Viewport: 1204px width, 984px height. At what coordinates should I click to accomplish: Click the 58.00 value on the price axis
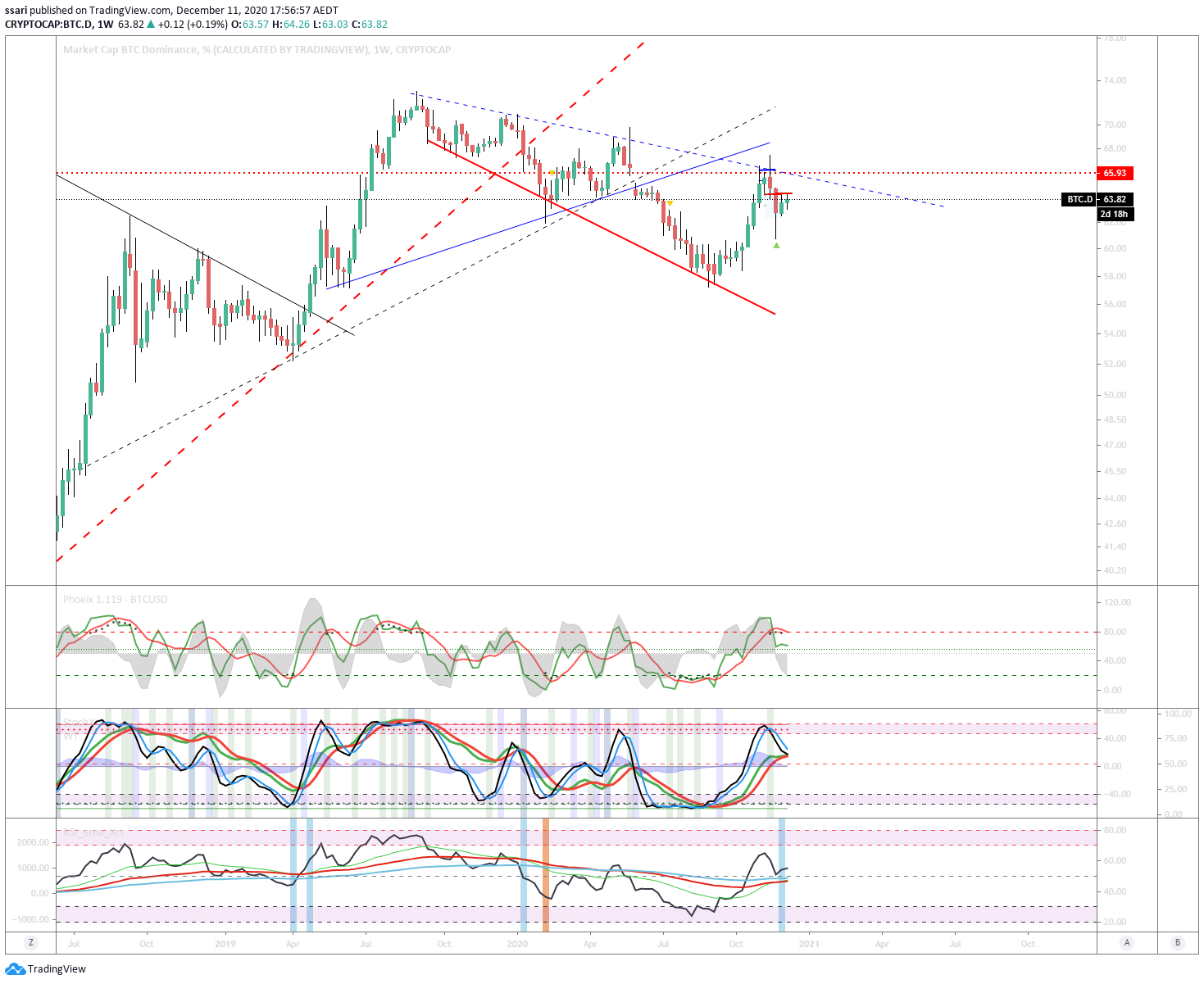[1115, 276]
